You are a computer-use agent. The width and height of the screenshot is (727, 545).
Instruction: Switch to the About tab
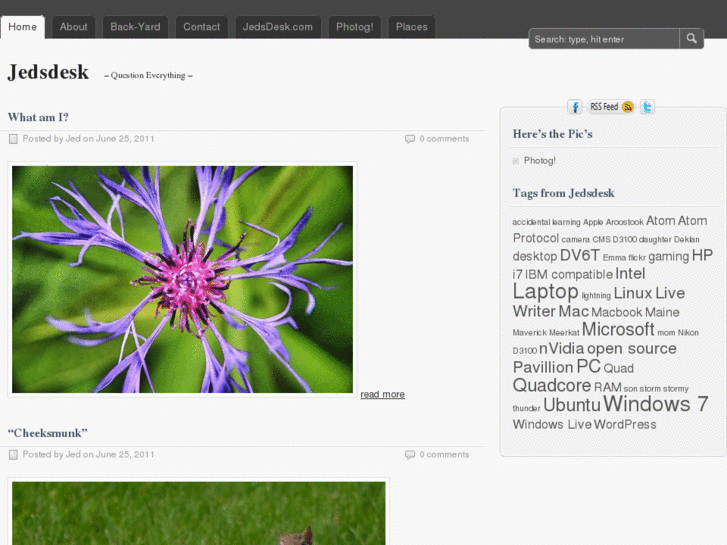pos(74,27)
